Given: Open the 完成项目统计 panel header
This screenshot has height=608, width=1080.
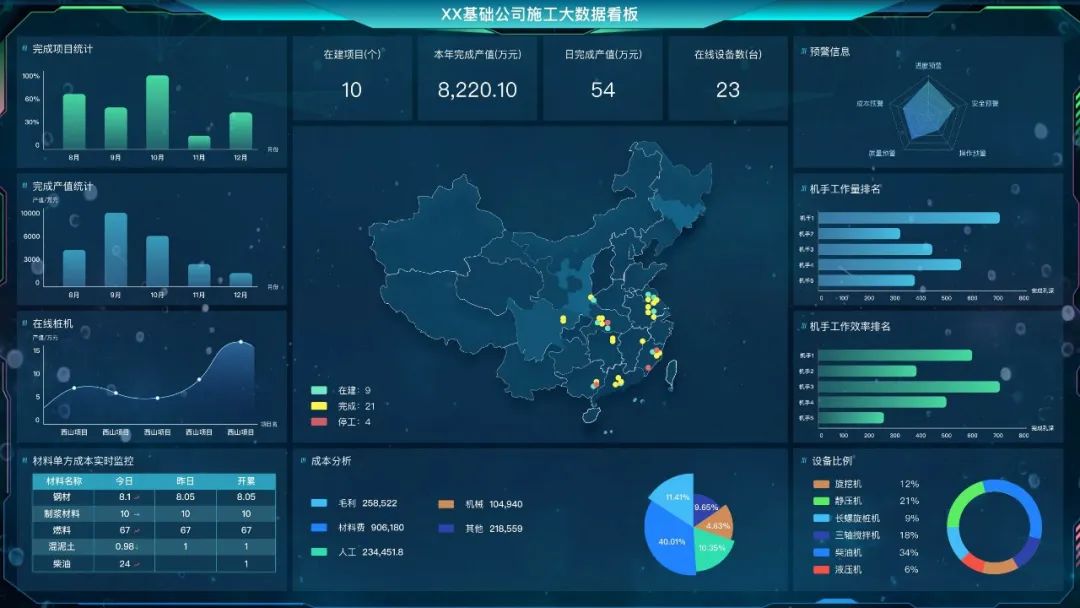Looking at the screenshot, I should coord(62,48).
